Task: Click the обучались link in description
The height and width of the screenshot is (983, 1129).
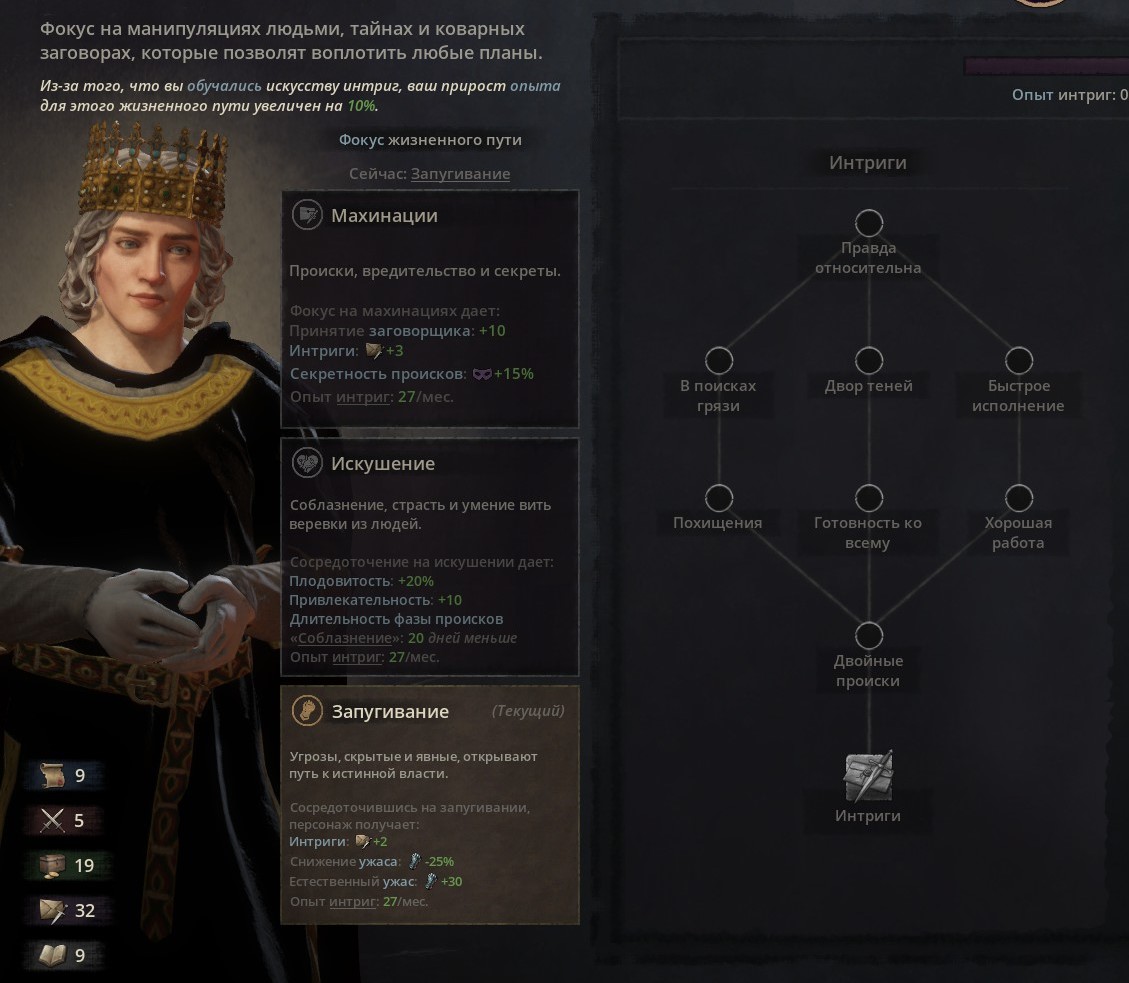Action: pos(224,86)
